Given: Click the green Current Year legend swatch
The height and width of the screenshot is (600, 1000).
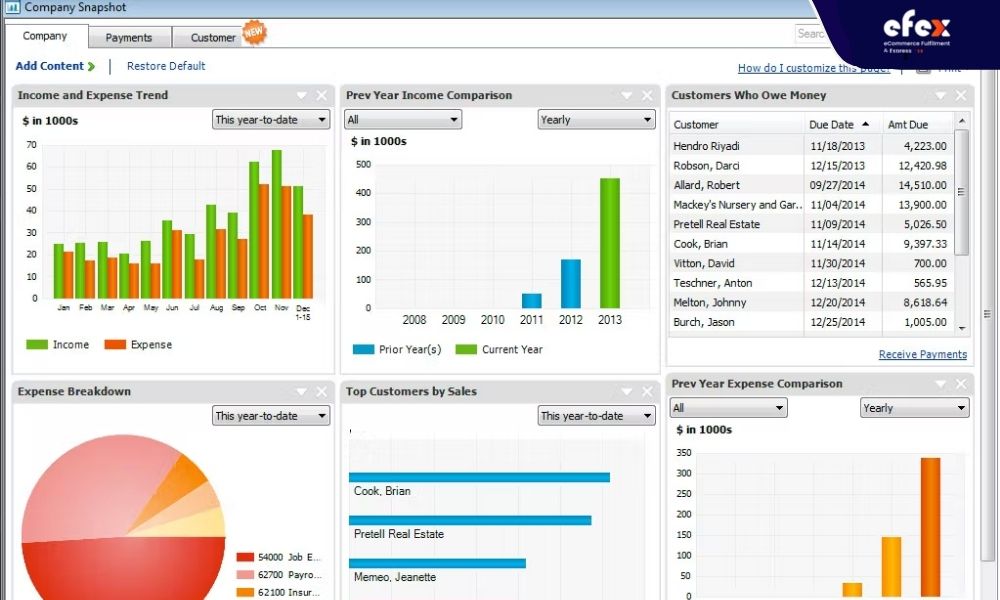Looking at the screenshot, I should click(466, 349).
